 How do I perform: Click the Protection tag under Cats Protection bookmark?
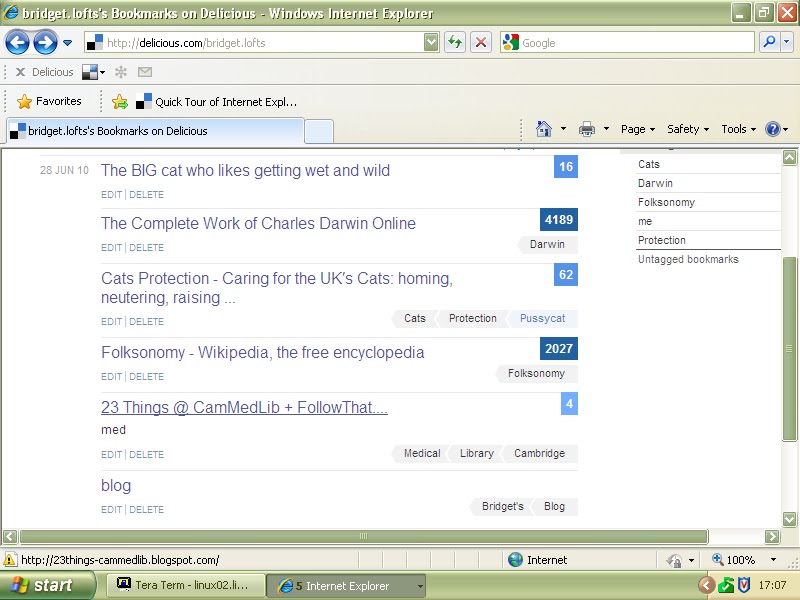coord(472,318)
